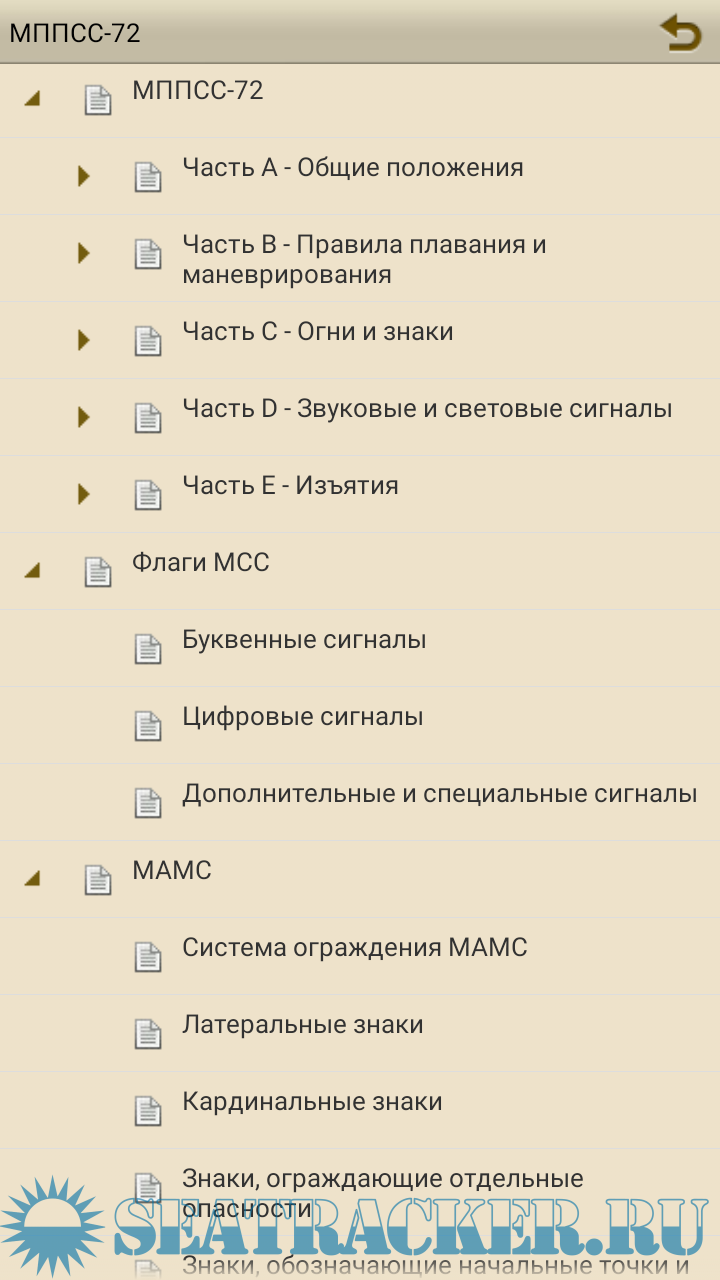Collapse the МАМС section
Screen dimensions: 720x1280
pyautogui.click(x=33, y=879)
